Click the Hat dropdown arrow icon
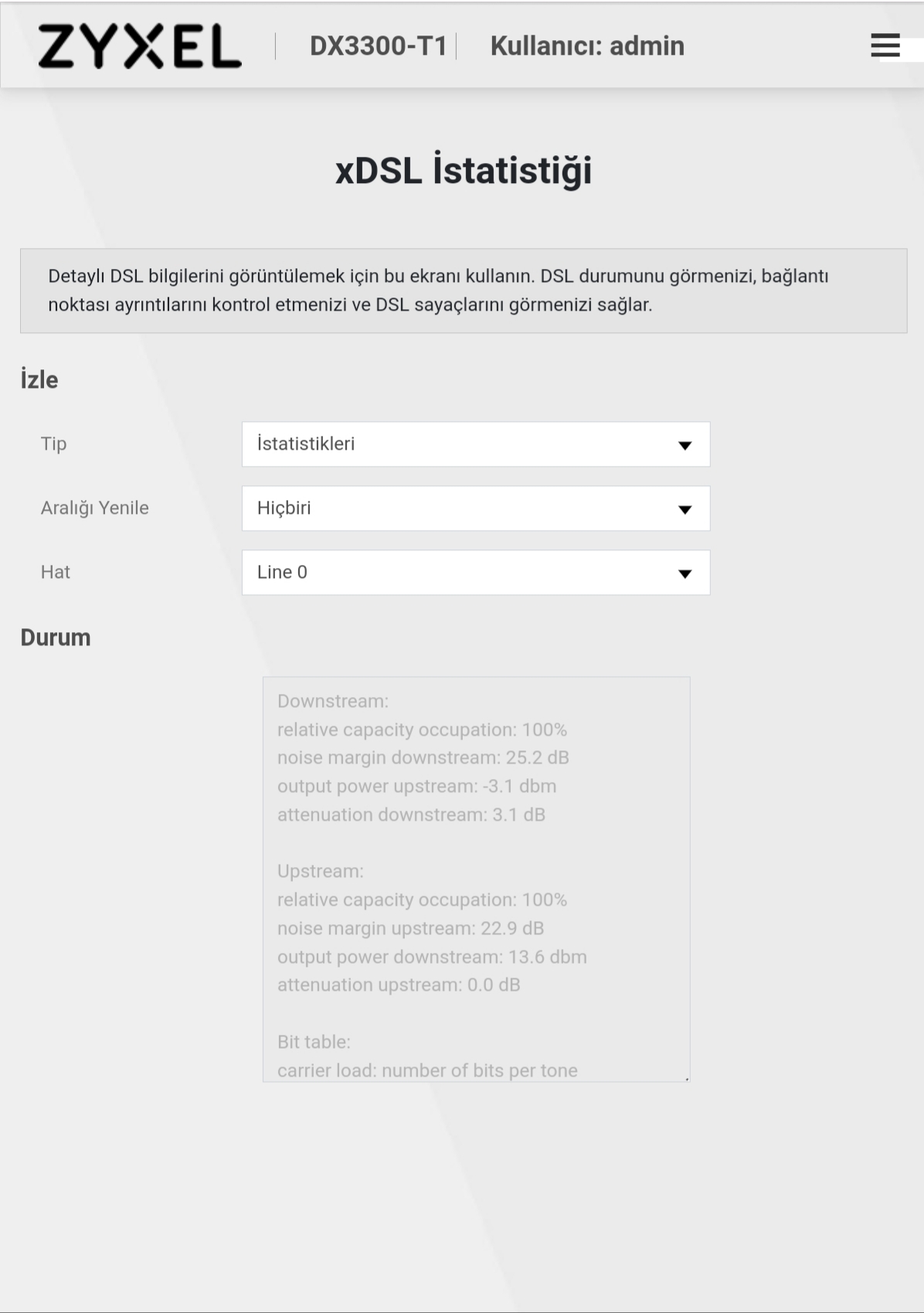 click(685, 573)
